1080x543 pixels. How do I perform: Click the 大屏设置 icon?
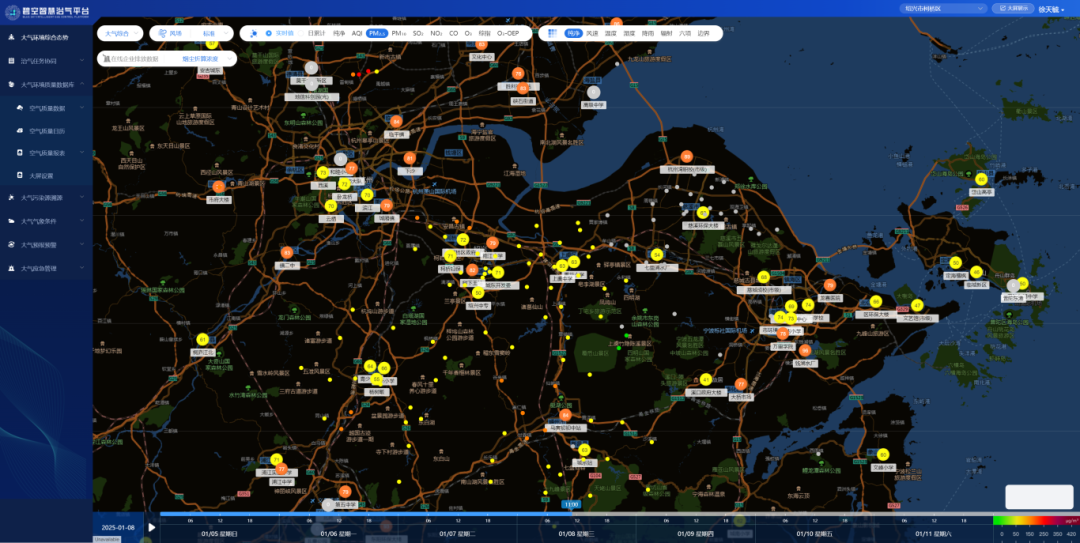[x=21, y=176]
